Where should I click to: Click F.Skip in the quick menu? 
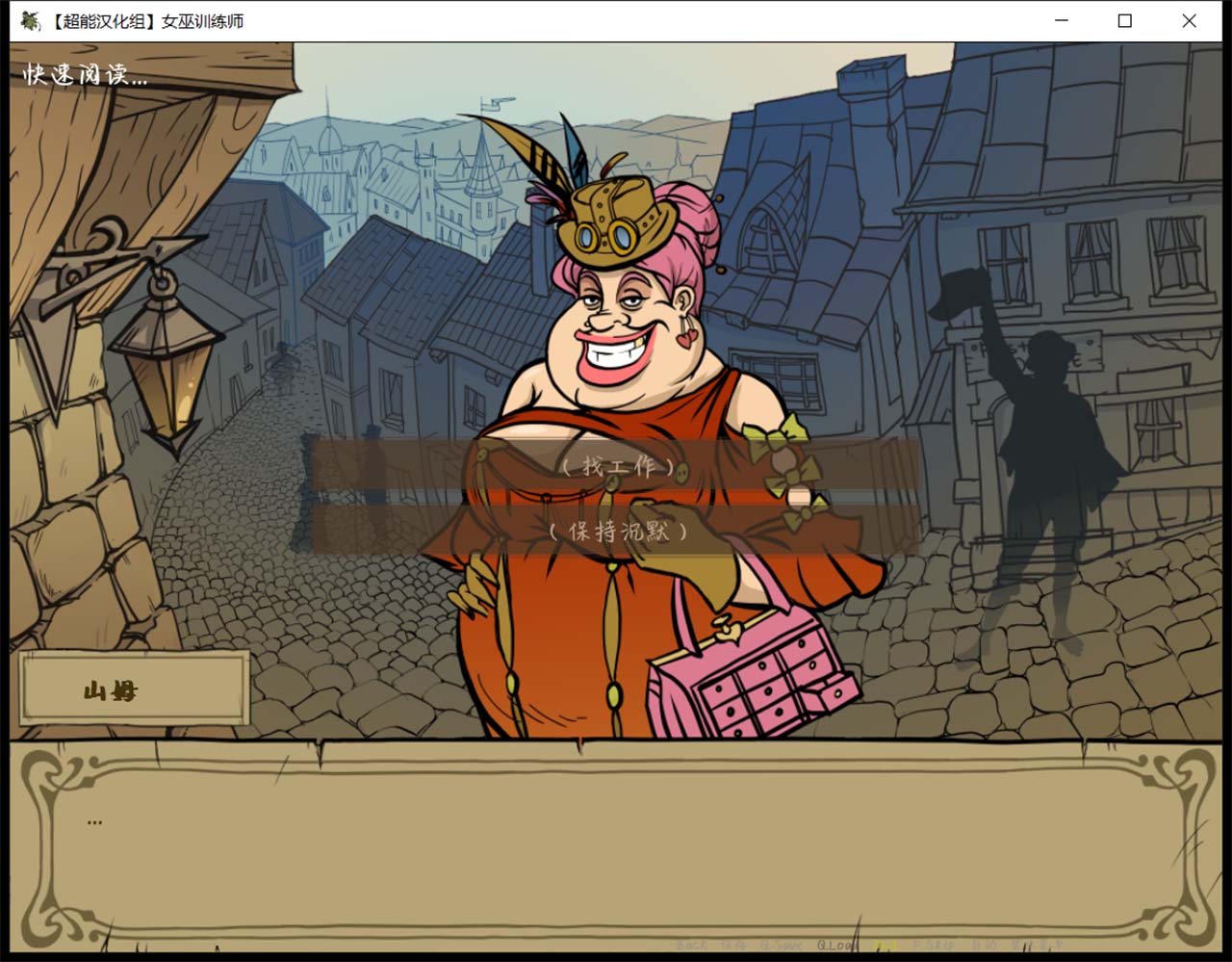[x=933, y=945]
